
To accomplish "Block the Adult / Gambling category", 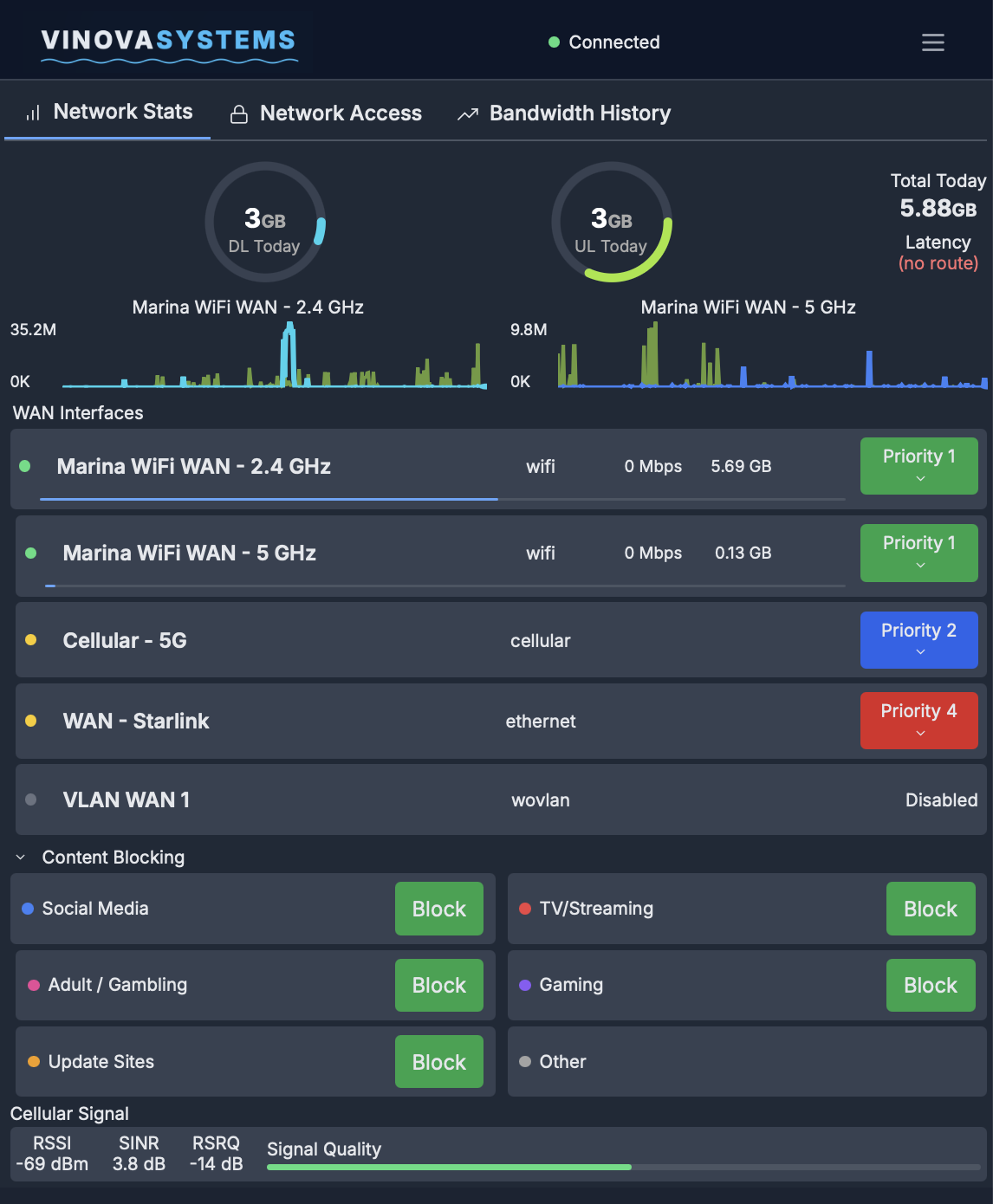I will [x=438, y=985].
